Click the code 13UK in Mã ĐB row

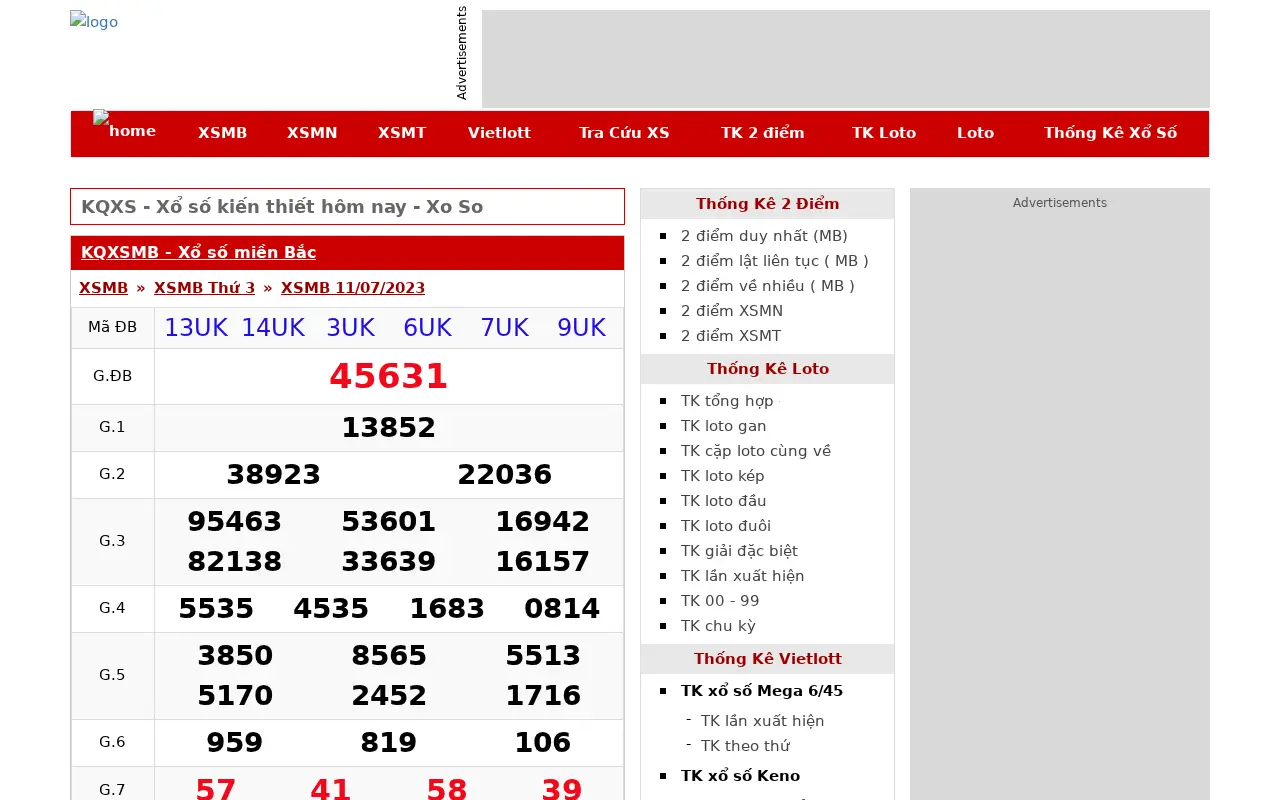tap(196, 328)
